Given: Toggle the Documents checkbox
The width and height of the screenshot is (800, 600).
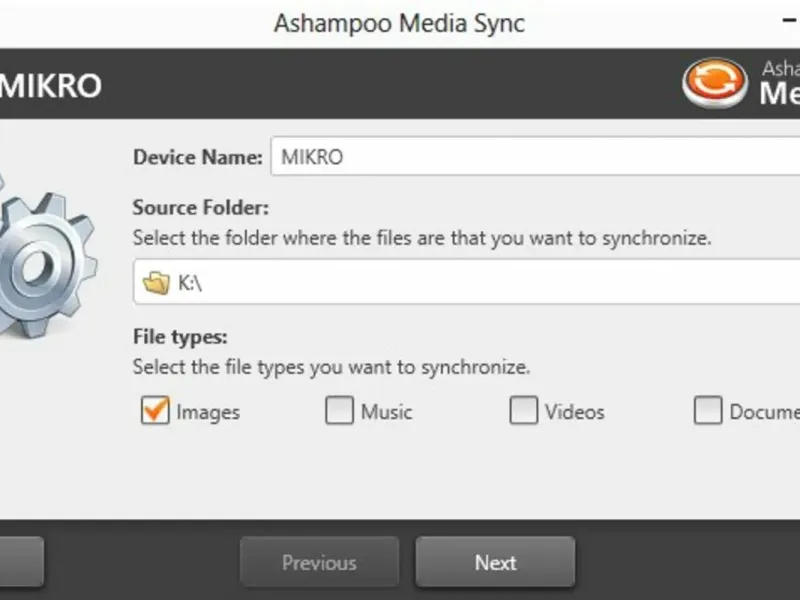Looking at the screenshot, I should point(708,411).
